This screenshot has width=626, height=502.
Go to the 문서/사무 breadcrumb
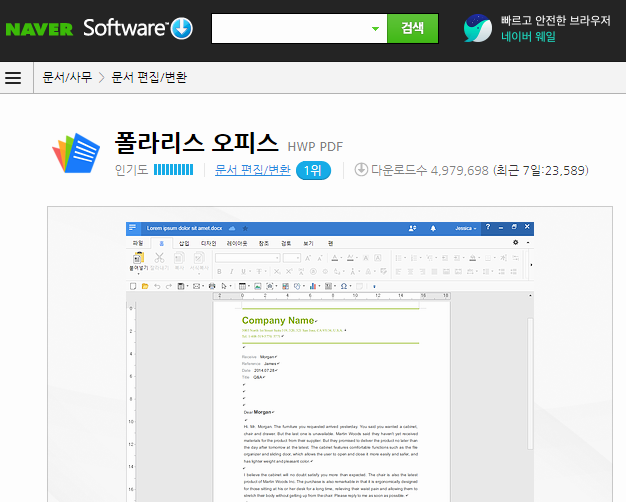click(67, 77)
